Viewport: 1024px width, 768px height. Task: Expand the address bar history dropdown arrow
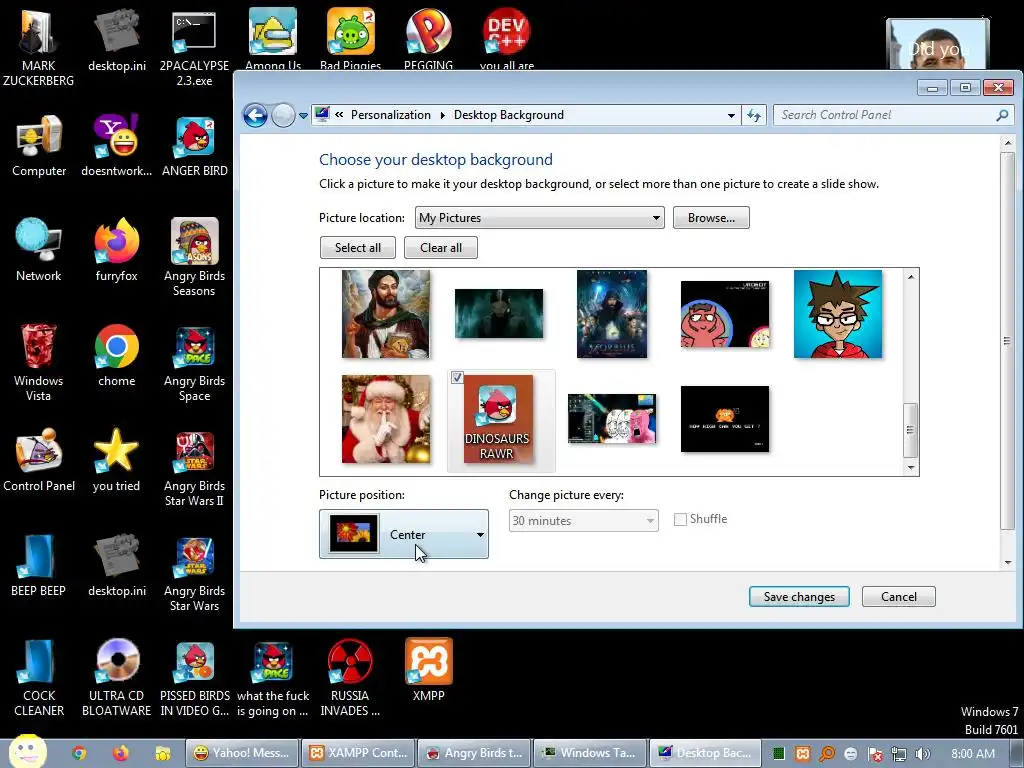pos(731,116)
